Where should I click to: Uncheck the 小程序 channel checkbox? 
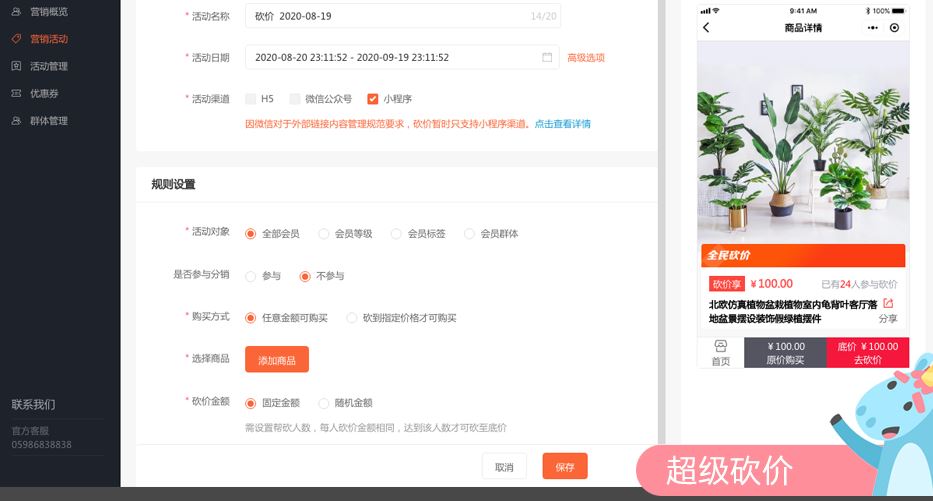373,99
